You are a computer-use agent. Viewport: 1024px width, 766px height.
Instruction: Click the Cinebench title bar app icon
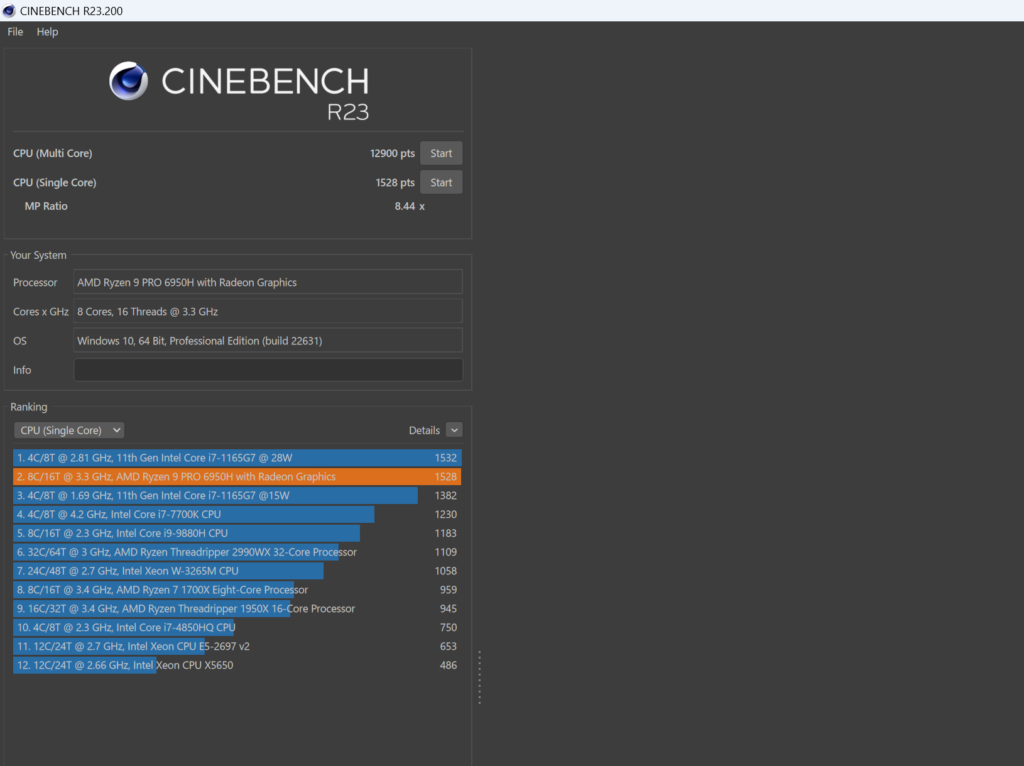click(x=9, y=10)
